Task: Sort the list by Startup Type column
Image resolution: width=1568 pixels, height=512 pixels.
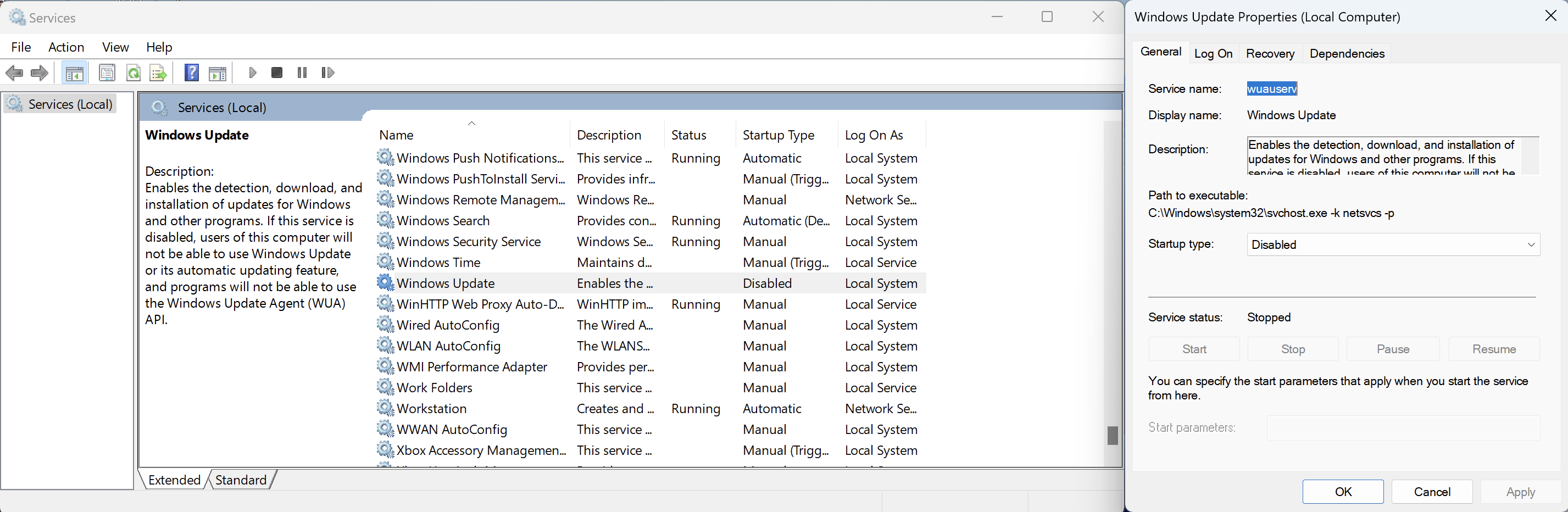Action: [x=778, y=135]
